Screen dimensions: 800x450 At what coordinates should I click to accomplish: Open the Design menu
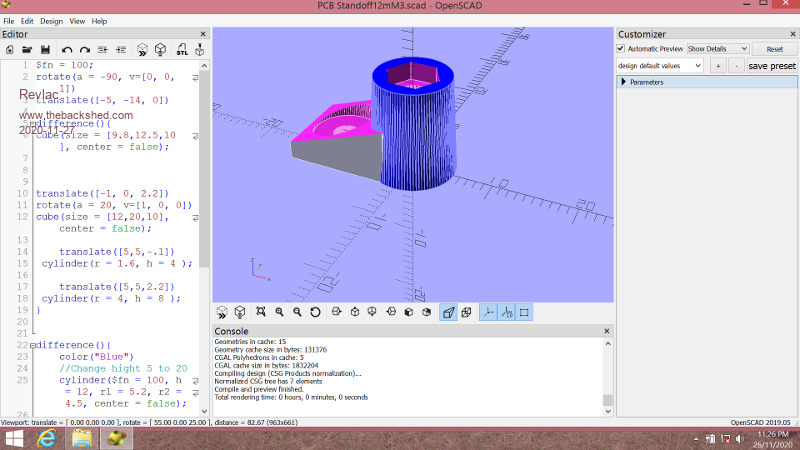(x=51, y=21)
